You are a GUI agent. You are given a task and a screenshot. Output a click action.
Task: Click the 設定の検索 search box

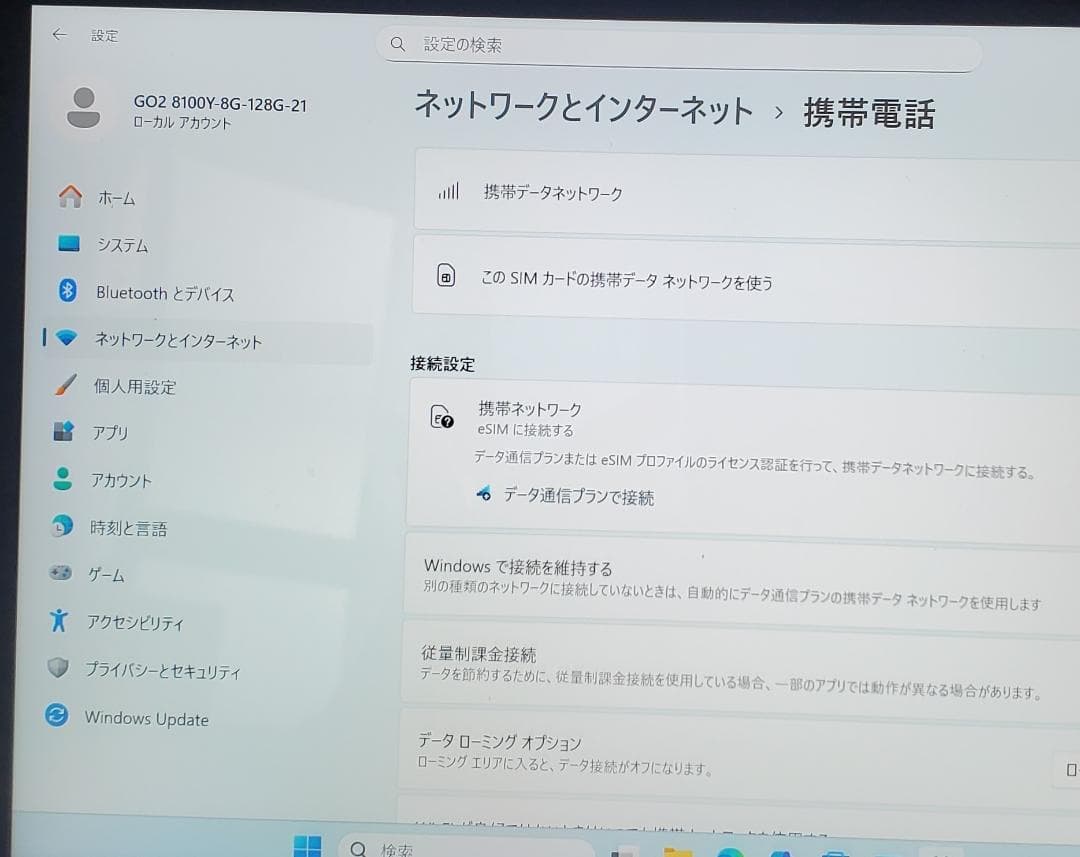click(680, 44)
